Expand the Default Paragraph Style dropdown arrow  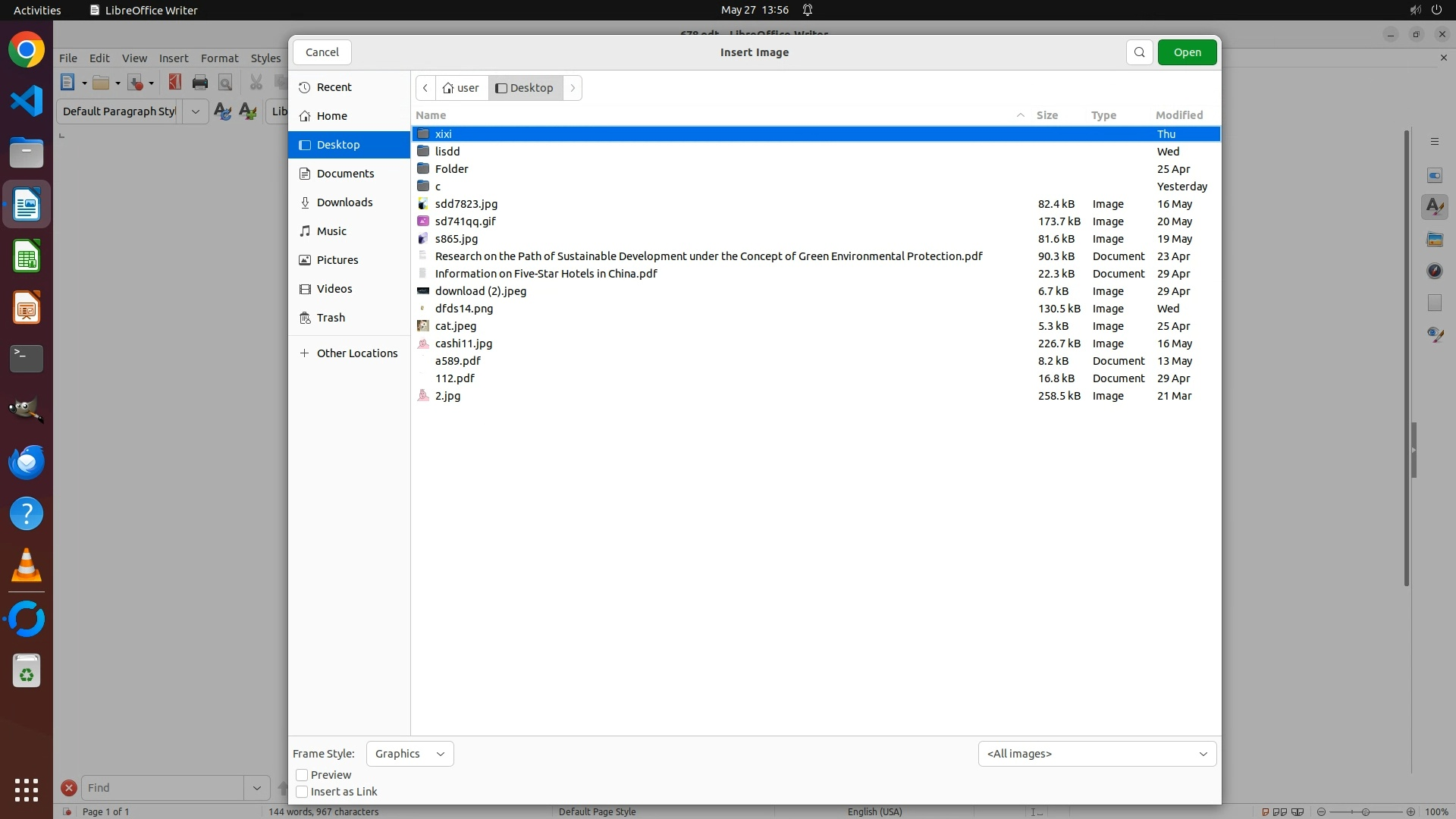[x=196, y=111]
